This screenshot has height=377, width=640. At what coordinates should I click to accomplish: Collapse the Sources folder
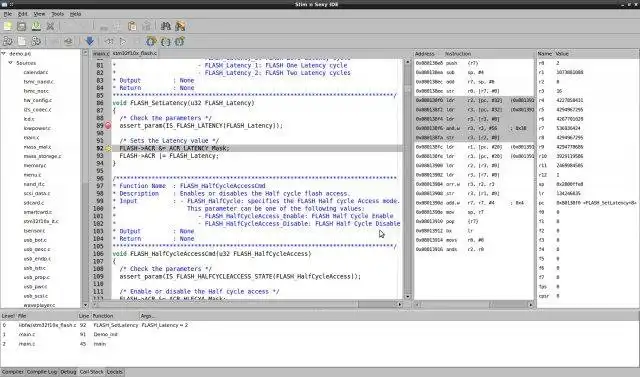coord(11,63)
